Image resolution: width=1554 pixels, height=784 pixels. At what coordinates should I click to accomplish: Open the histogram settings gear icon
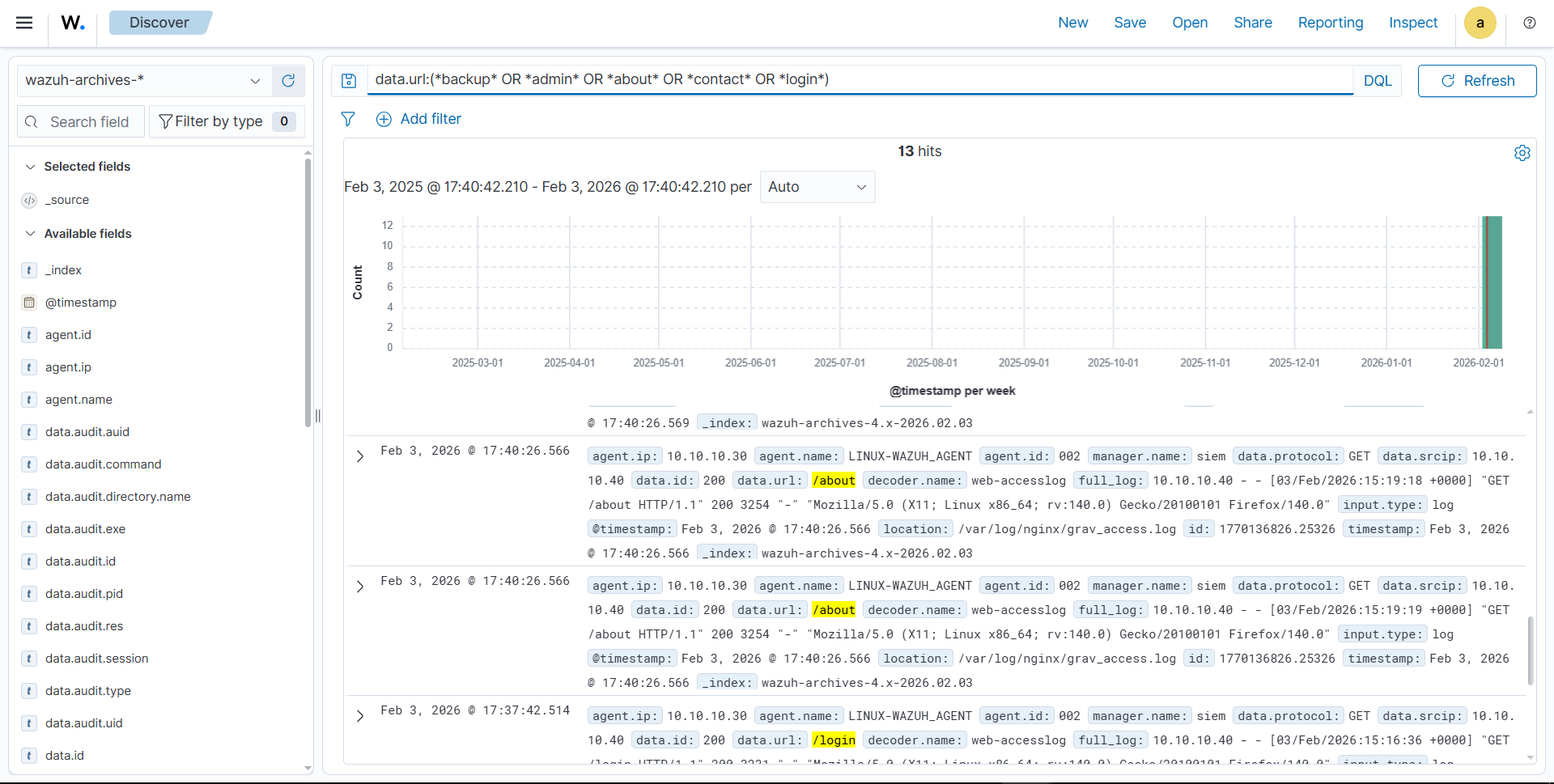click(x=1522, y=153)
